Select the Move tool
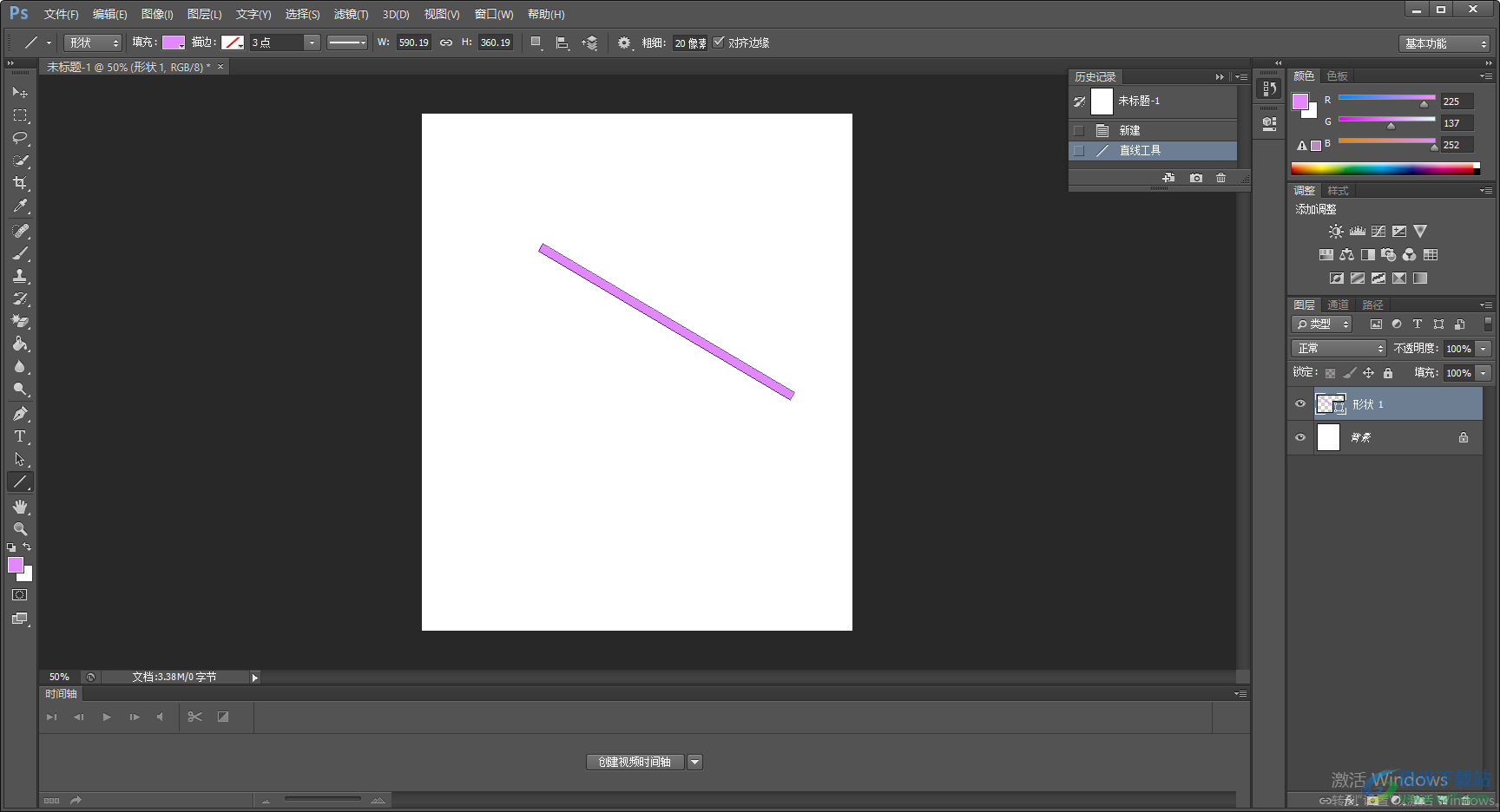The image size is (1500, 812). (20, 92)
